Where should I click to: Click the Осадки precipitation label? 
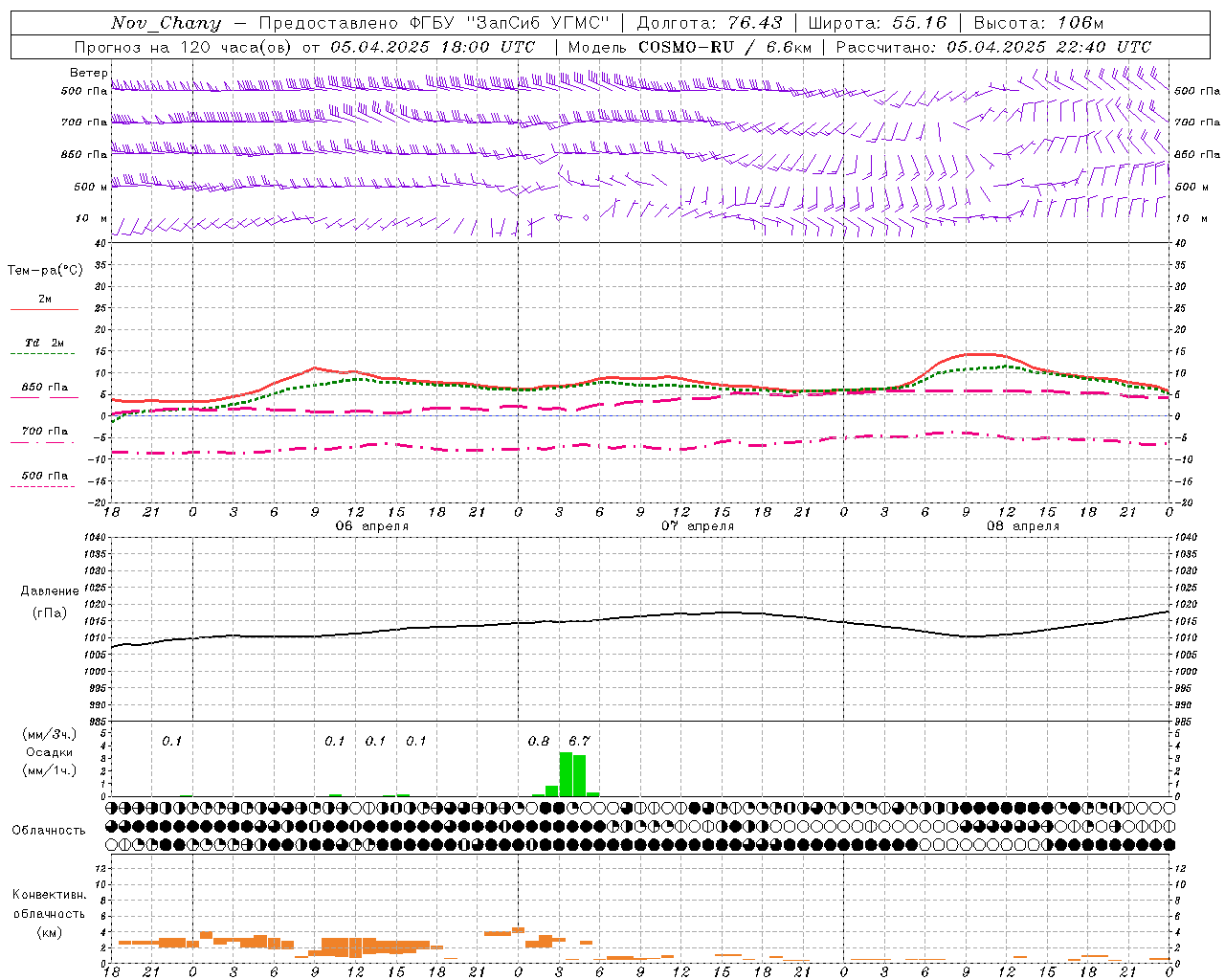pyautogui.click(x=49, y=752)
